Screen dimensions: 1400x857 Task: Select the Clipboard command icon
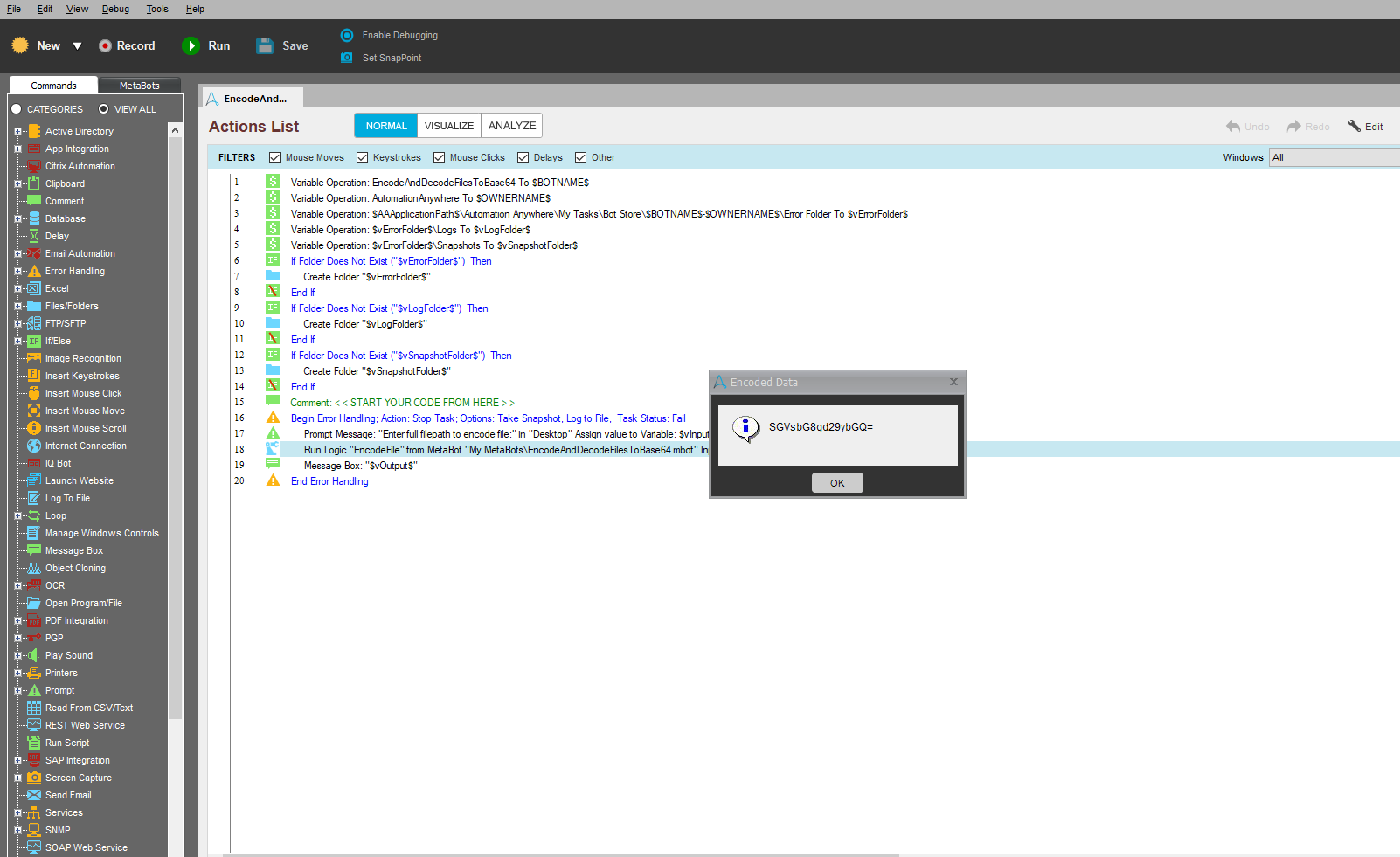[34, 183]
